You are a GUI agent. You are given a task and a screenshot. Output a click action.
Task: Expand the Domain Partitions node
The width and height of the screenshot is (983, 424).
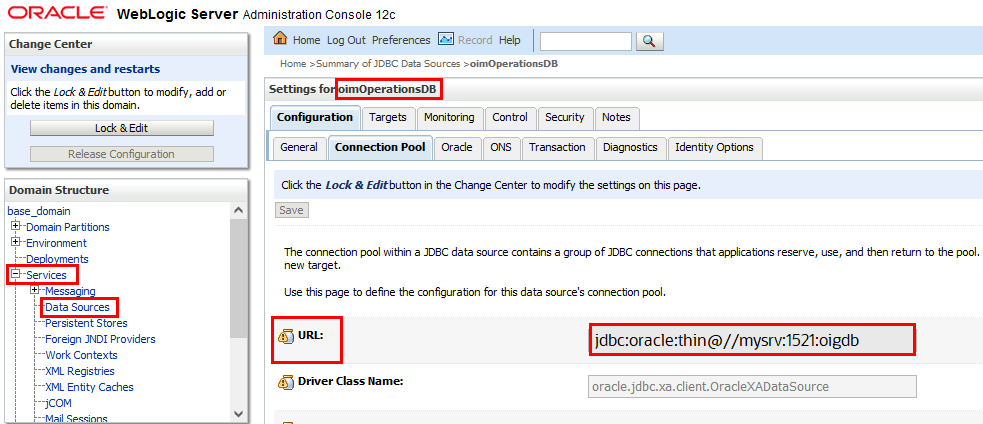pyautogui.click(x=16, y=226)
